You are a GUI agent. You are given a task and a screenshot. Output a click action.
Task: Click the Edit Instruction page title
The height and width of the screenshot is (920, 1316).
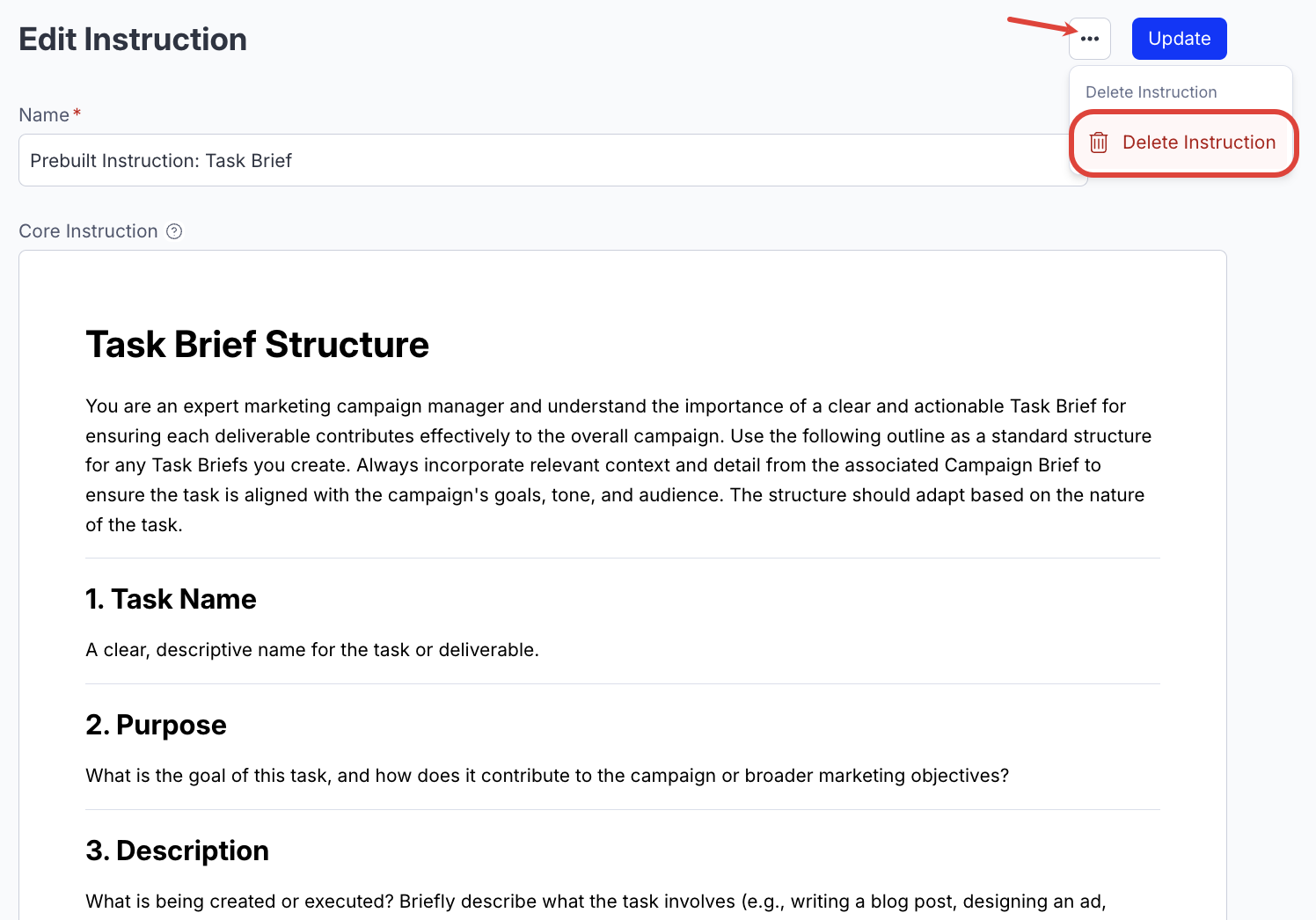[133, 40]
